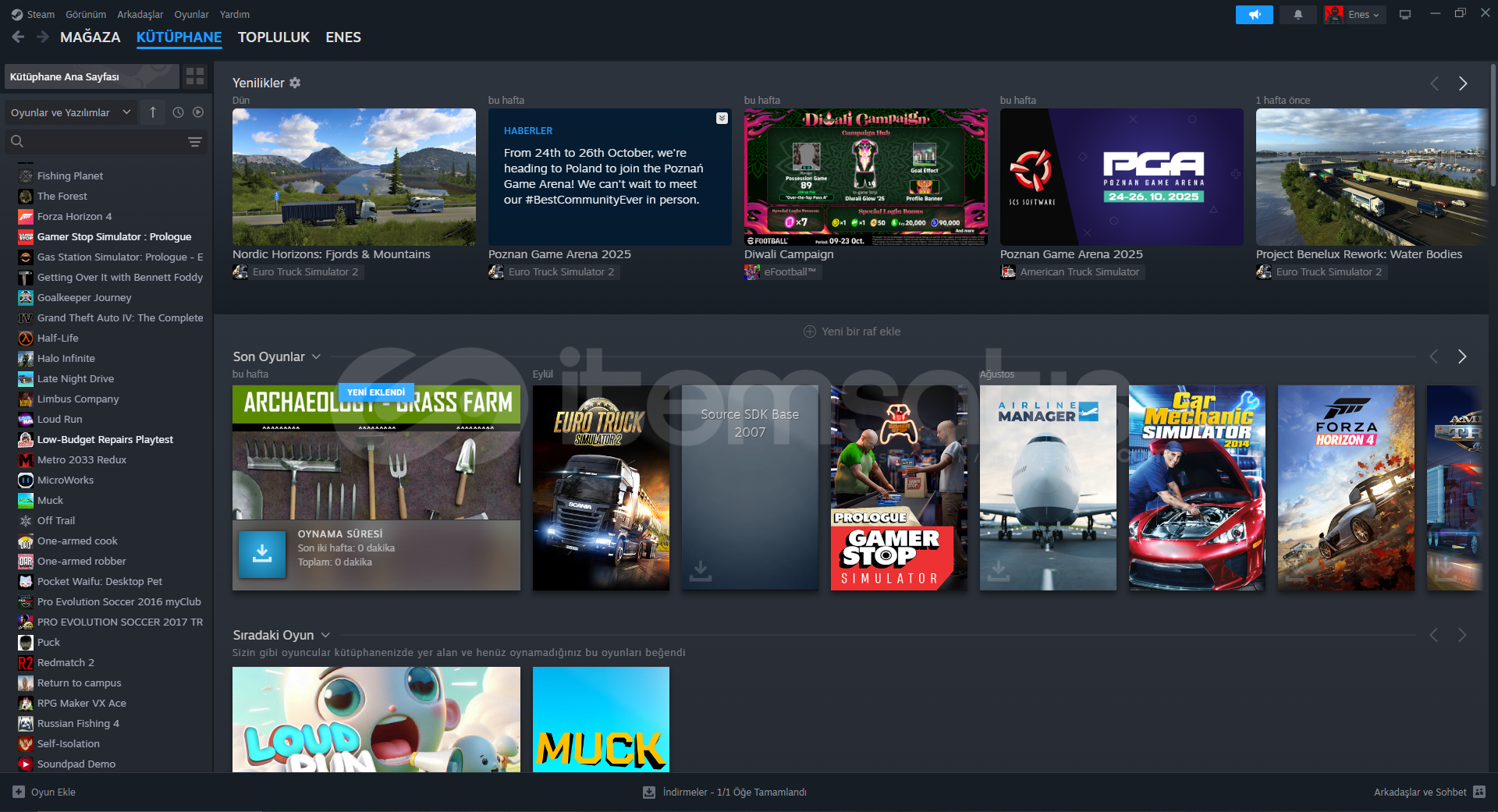
Task: Click download icon on Airline Manager card
Action: [998, 570]
